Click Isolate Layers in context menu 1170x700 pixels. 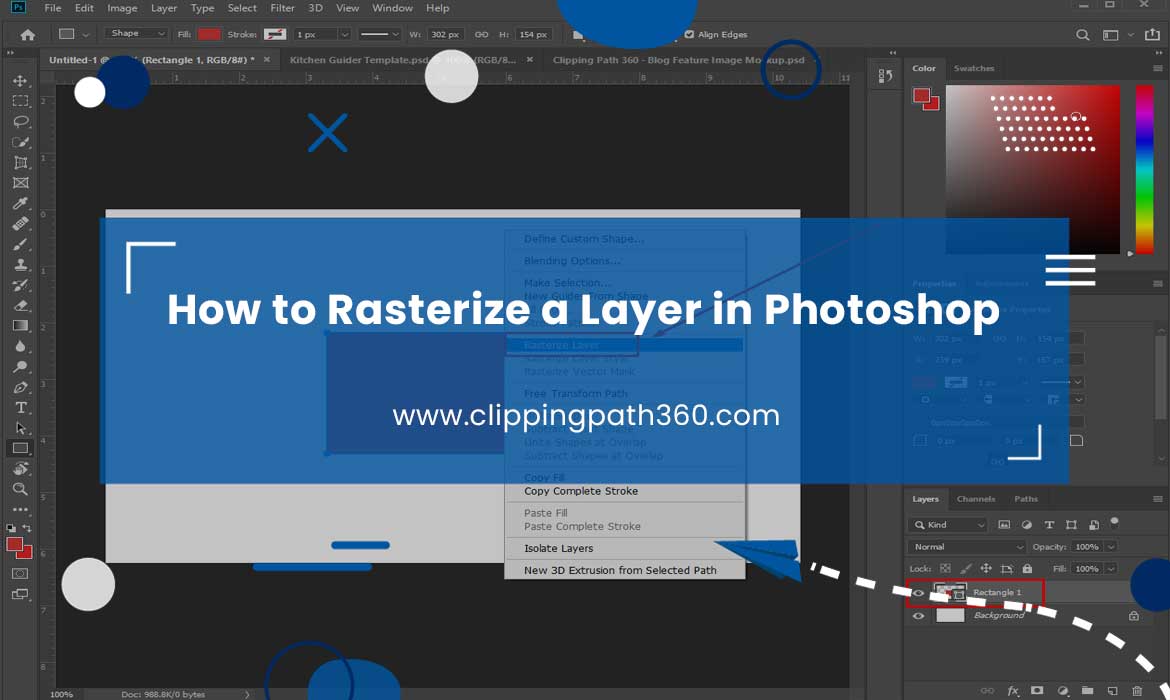(558, 548)
